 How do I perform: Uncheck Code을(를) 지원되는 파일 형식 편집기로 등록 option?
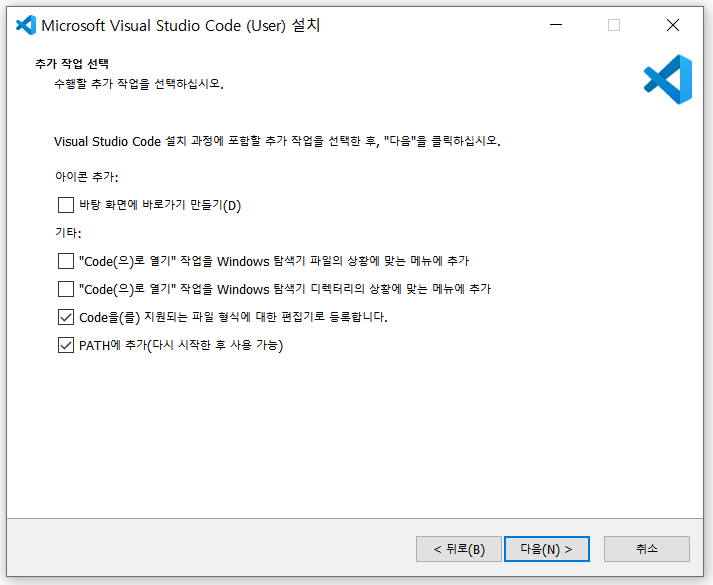click(x=66, y=317)
